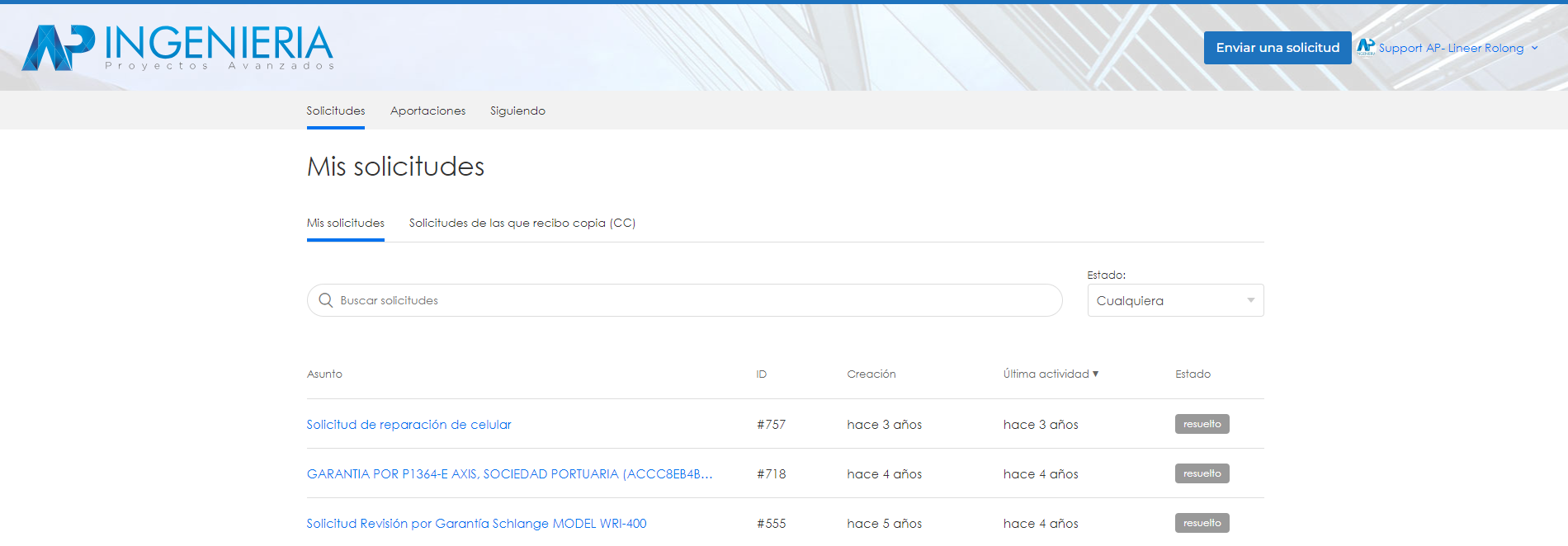The image size is (1568, 546).
Task: Click the ID column header
Action: point(762,374)
